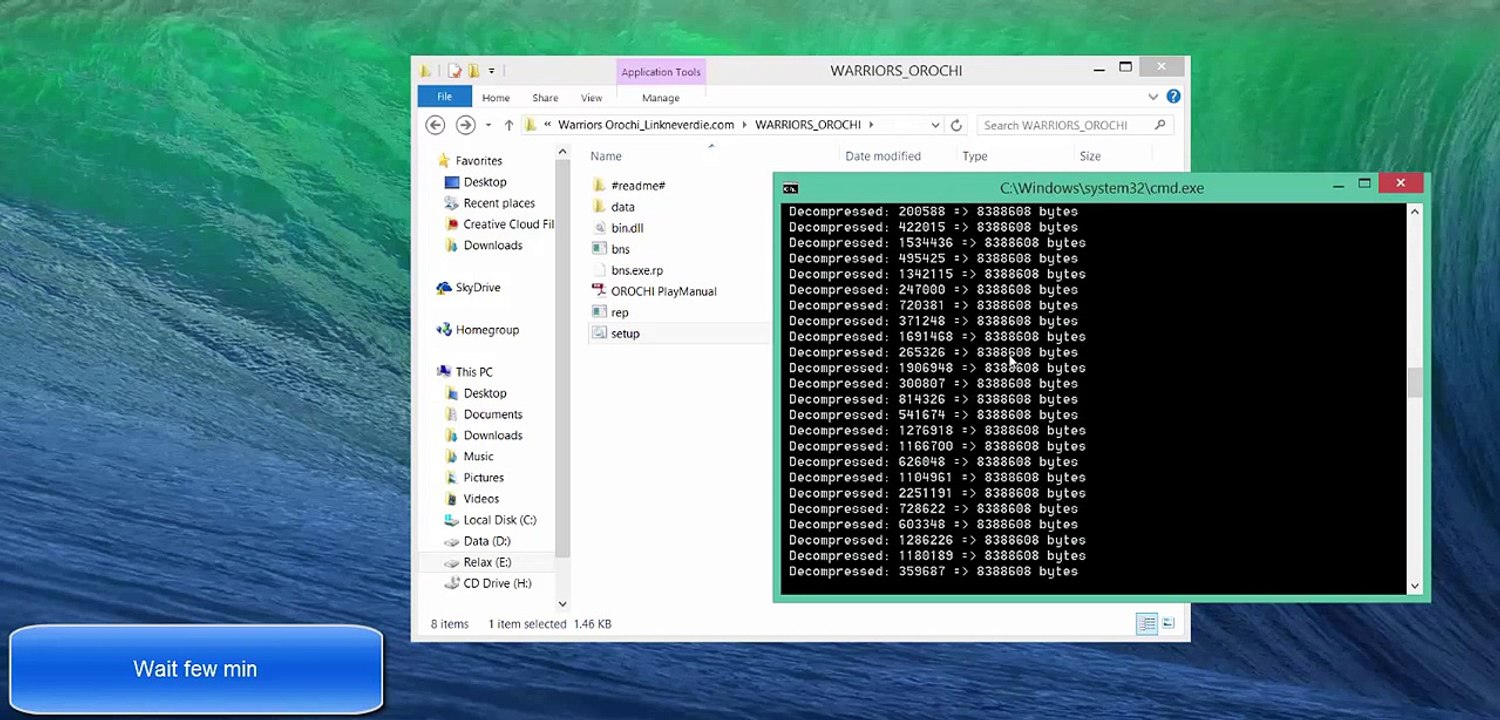Open the Music folder under This PC

coord(478,456)
